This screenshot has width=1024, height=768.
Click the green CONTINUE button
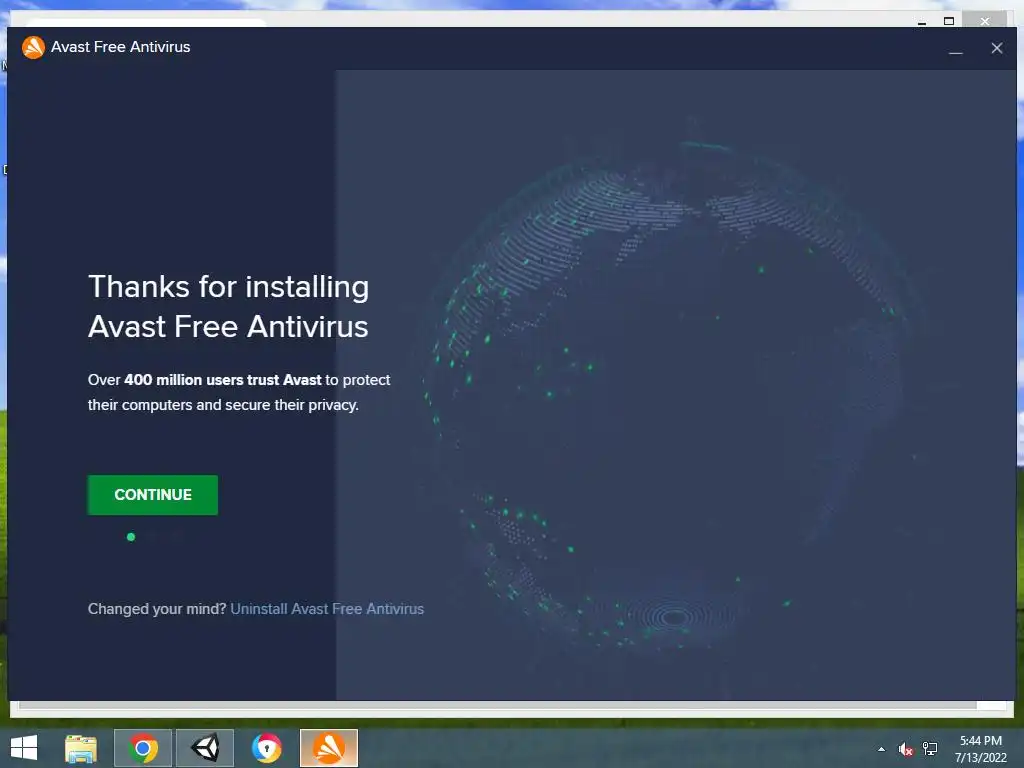pyautogui.click(x=153, y=495)
